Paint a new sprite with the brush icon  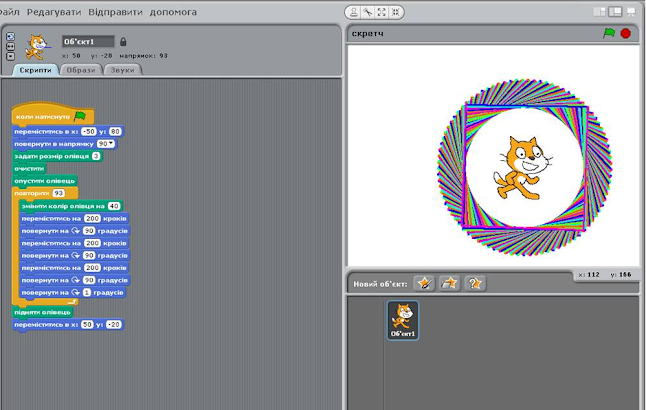(424, 283)
